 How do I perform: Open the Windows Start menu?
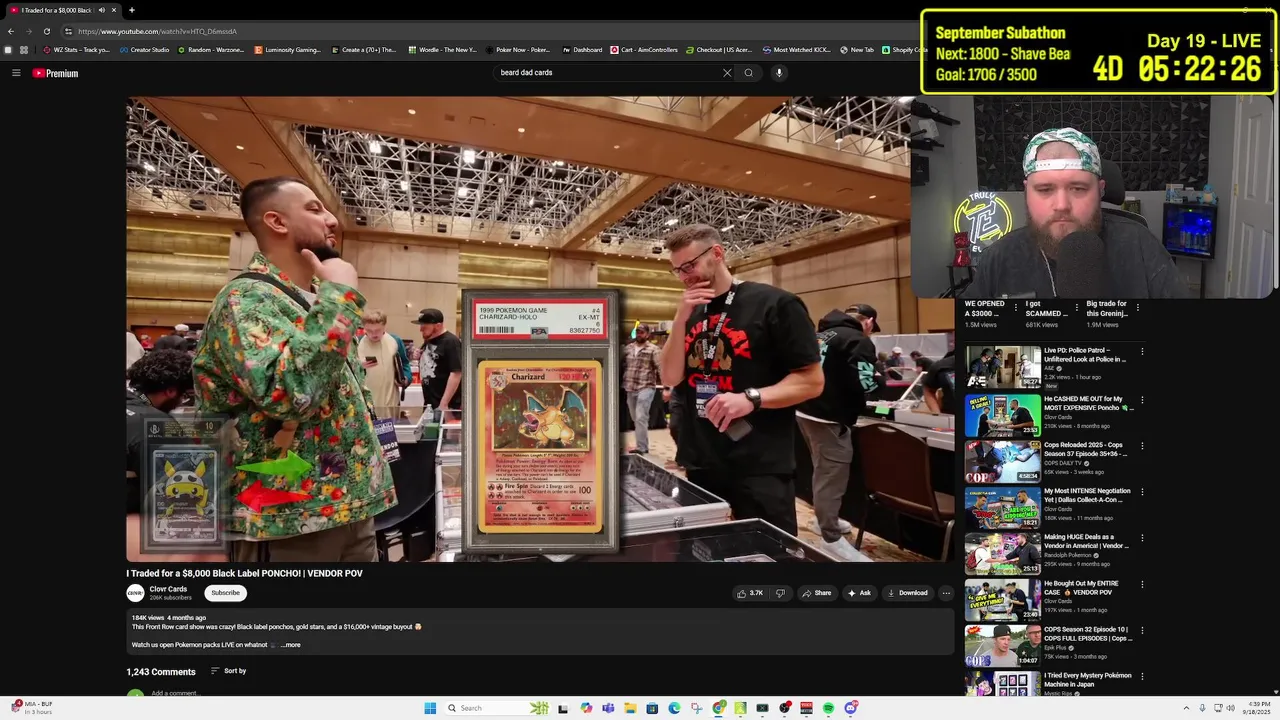point(430,708)
